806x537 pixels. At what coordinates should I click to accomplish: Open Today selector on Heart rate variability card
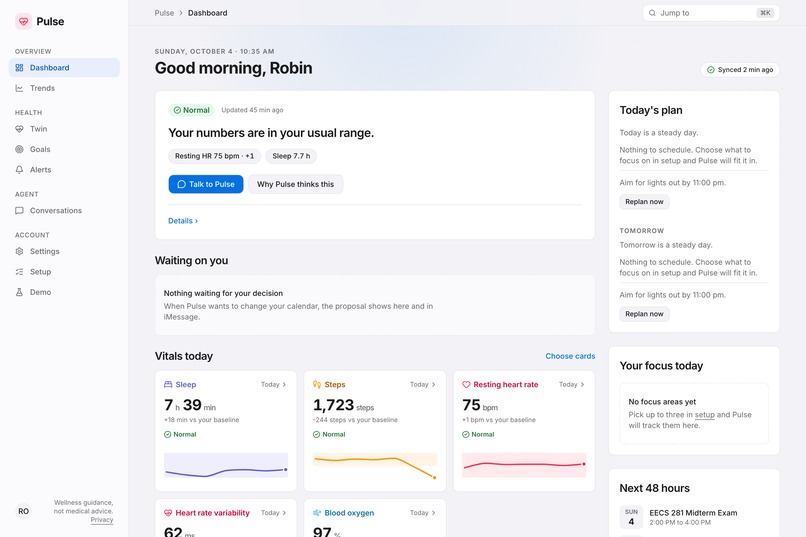(x=273, y=513)
